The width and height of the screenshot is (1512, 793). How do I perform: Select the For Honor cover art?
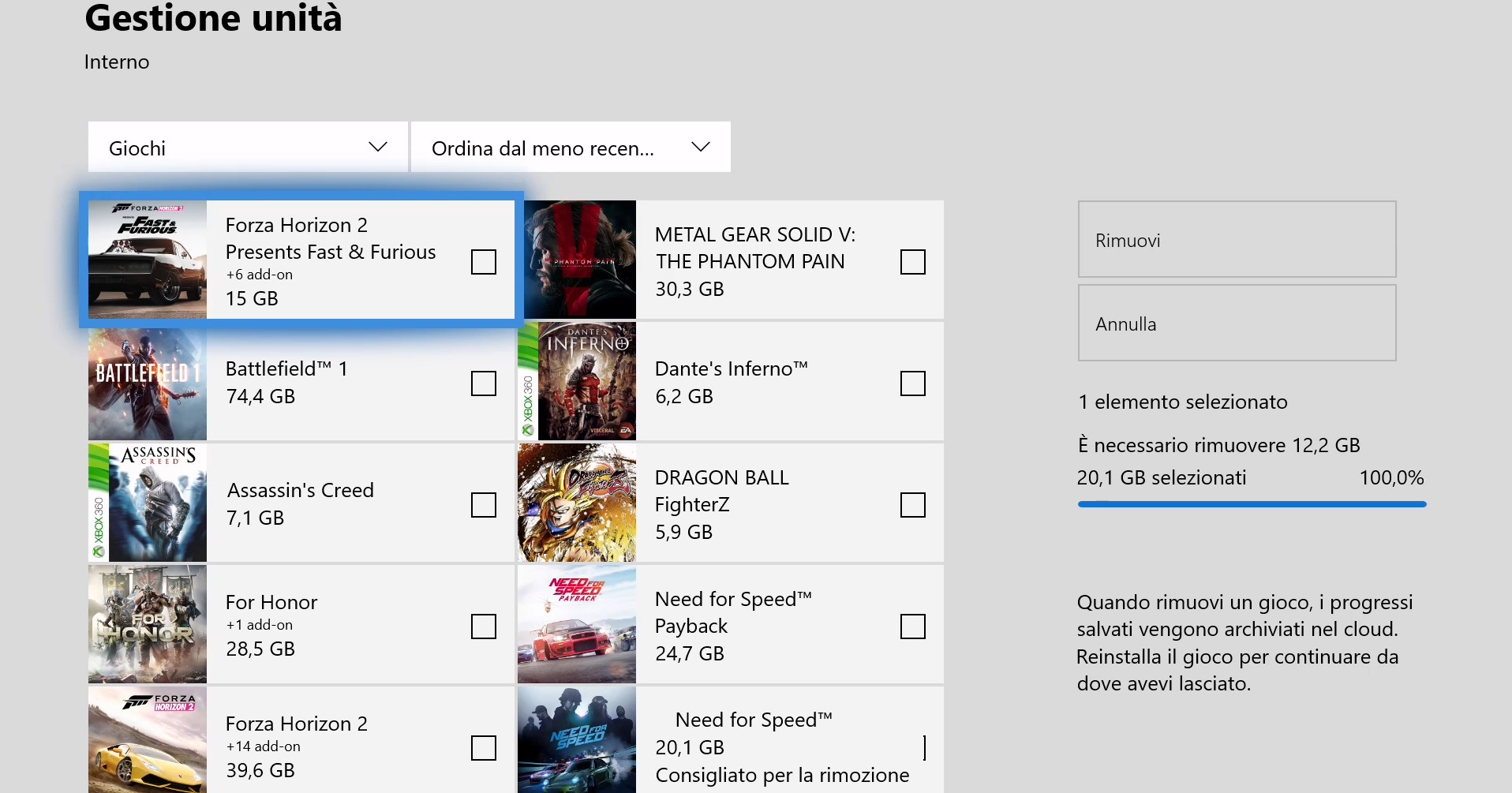click(x=148, y=624)
